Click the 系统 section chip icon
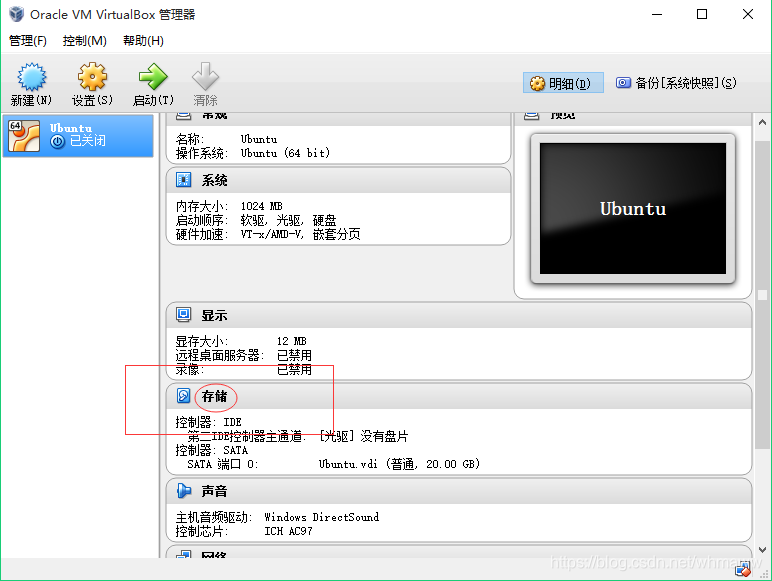772x581 pixels. [x=184, y=180]
